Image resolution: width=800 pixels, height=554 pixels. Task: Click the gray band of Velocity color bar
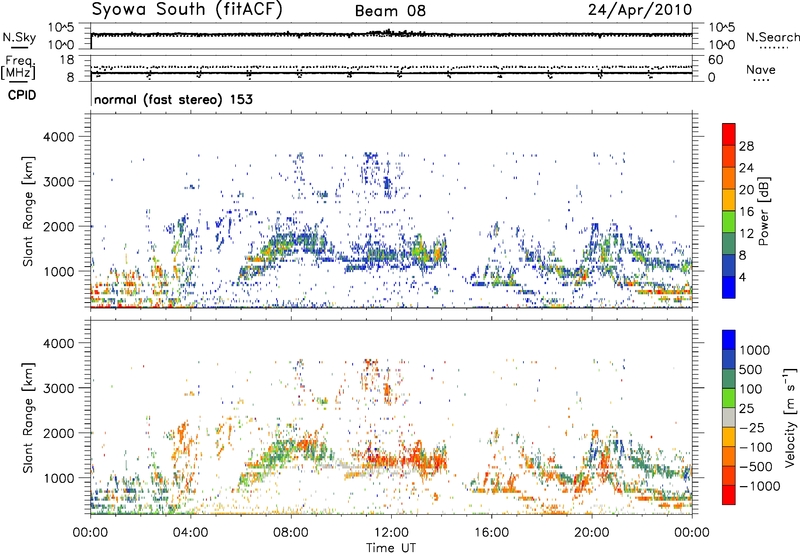click(729, 417)
